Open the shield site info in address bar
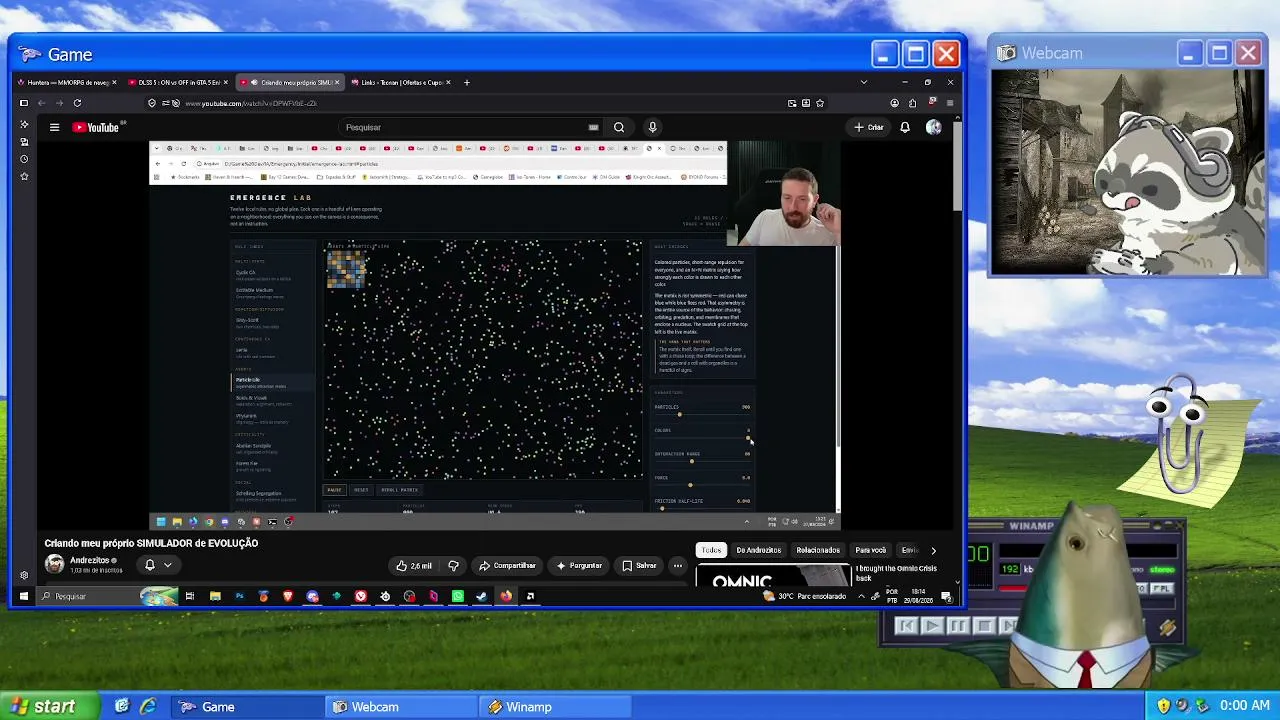 (152, 103)
